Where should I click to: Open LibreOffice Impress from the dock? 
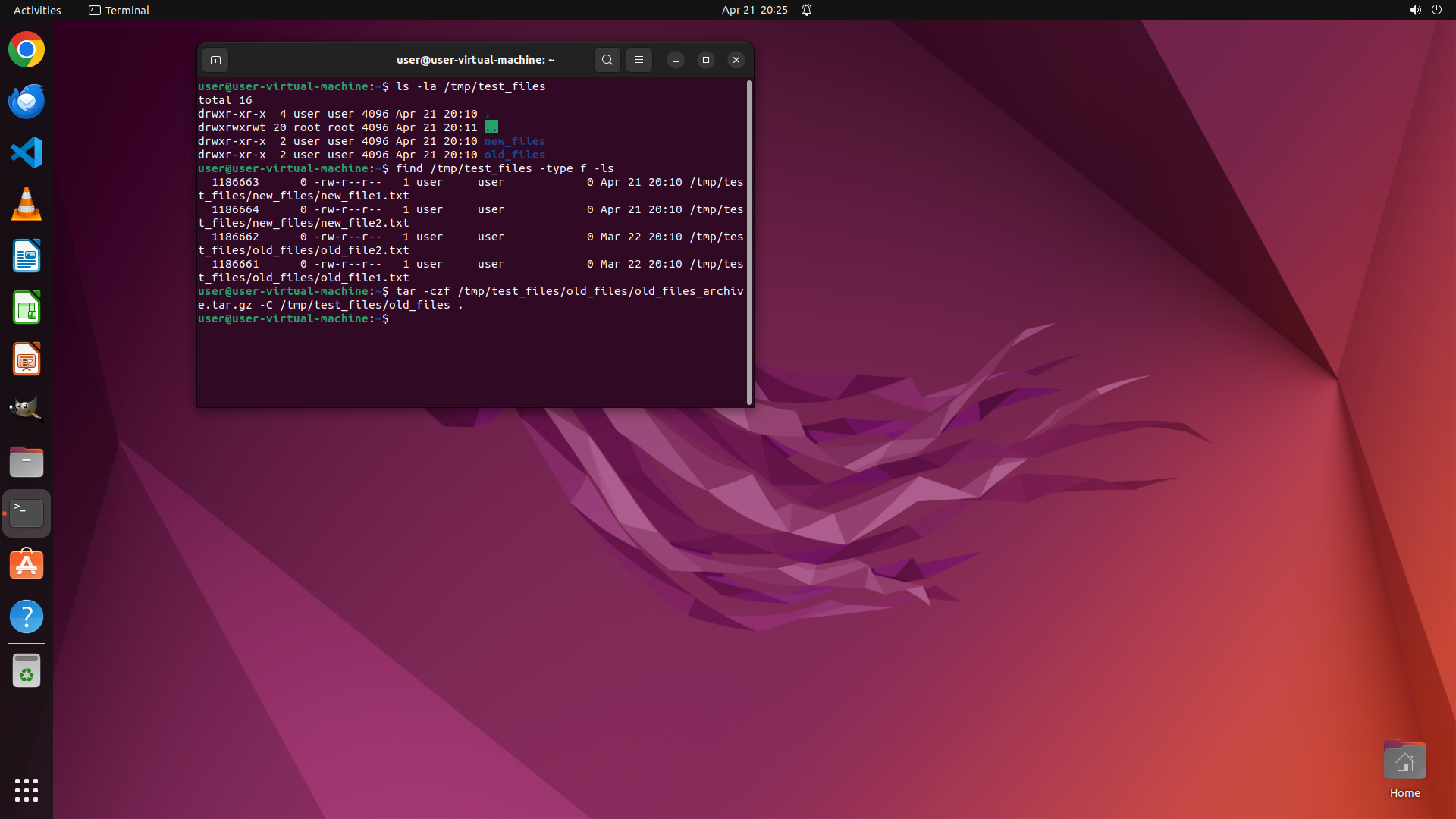[x=27, y=359]
